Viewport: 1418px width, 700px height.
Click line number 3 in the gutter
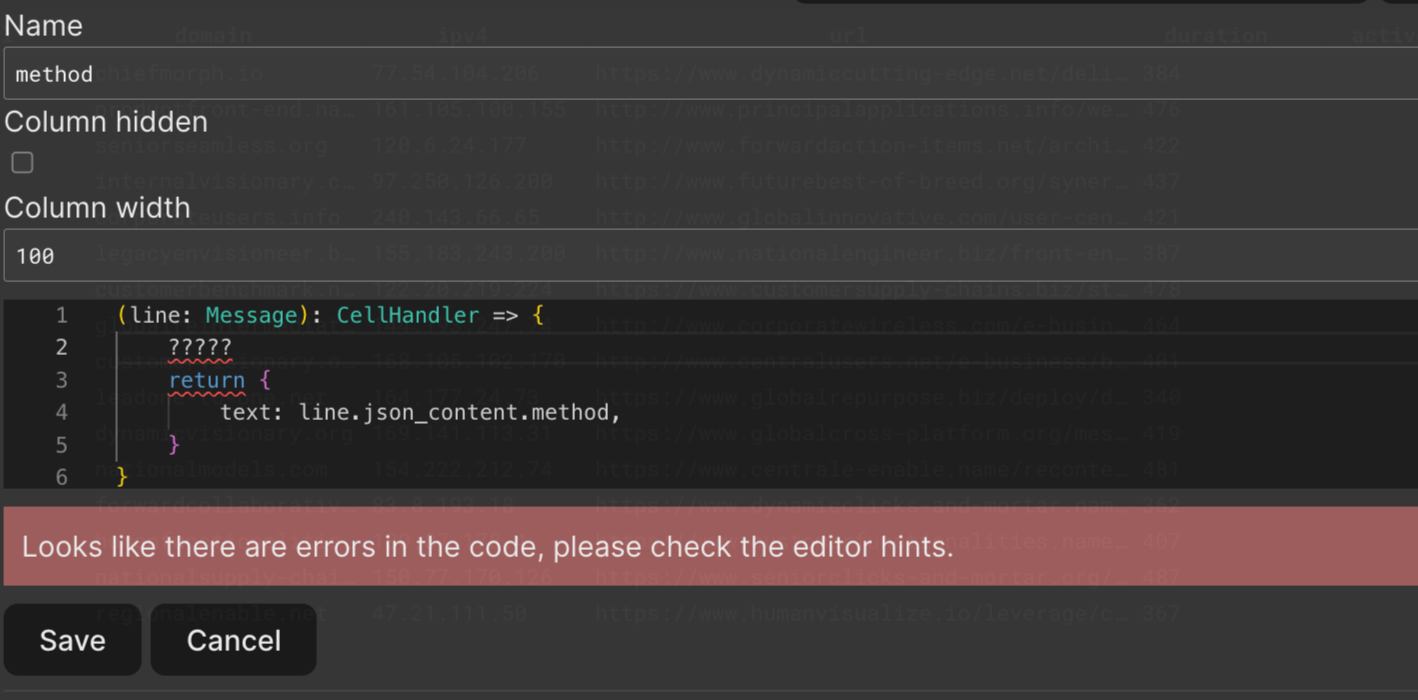61,380
